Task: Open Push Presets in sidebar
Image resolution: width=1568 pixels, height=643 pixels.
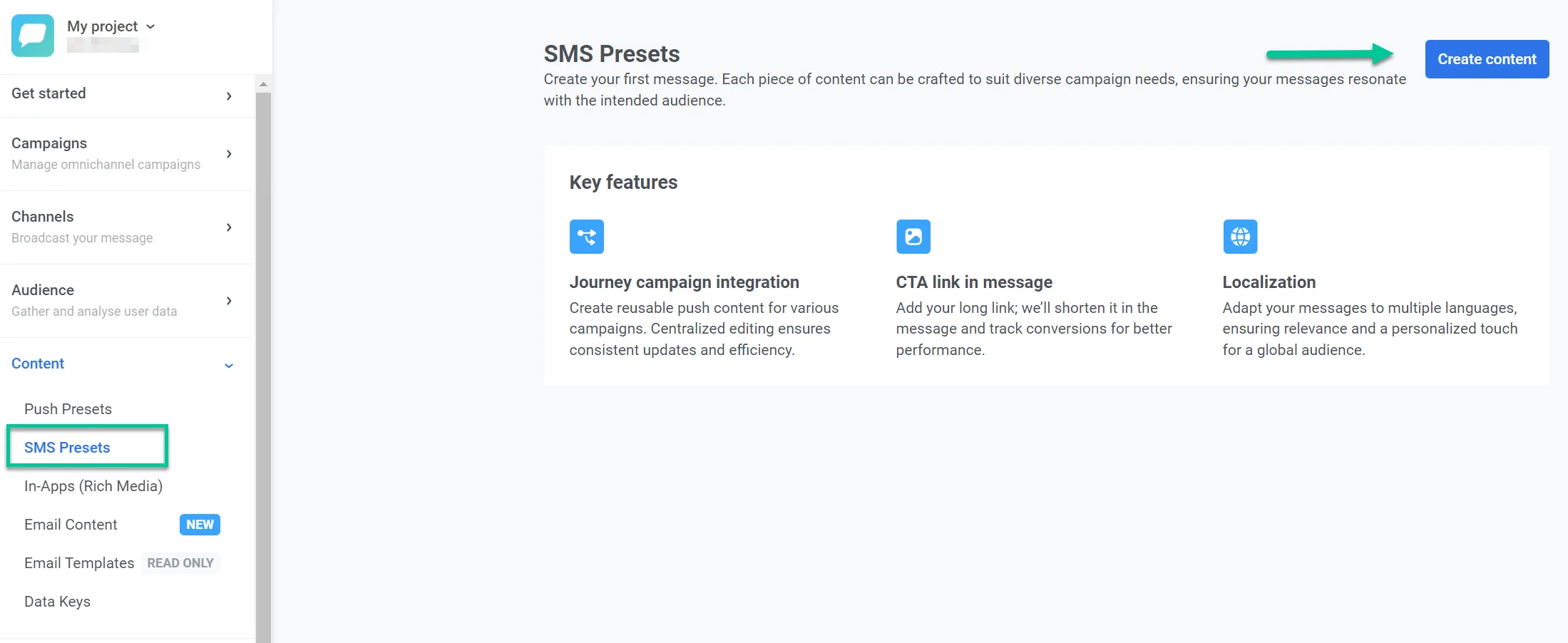Action: coord(68,409)
